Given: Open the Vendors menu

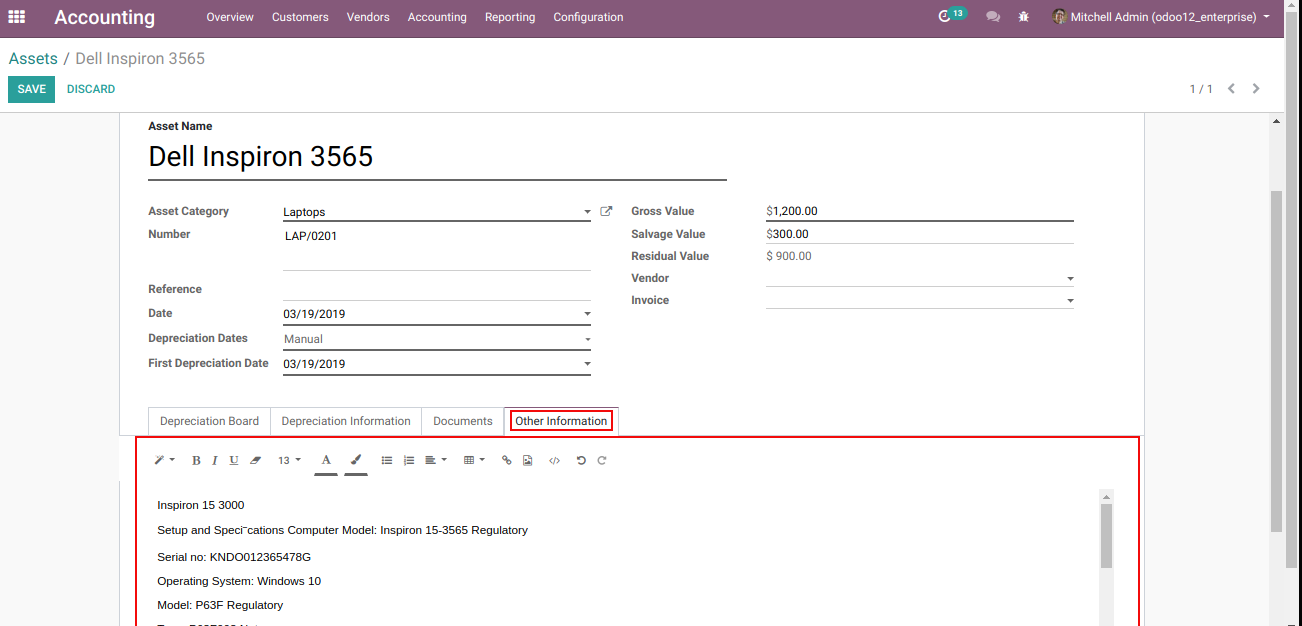Looking at the screenshot, I should 368,17.
